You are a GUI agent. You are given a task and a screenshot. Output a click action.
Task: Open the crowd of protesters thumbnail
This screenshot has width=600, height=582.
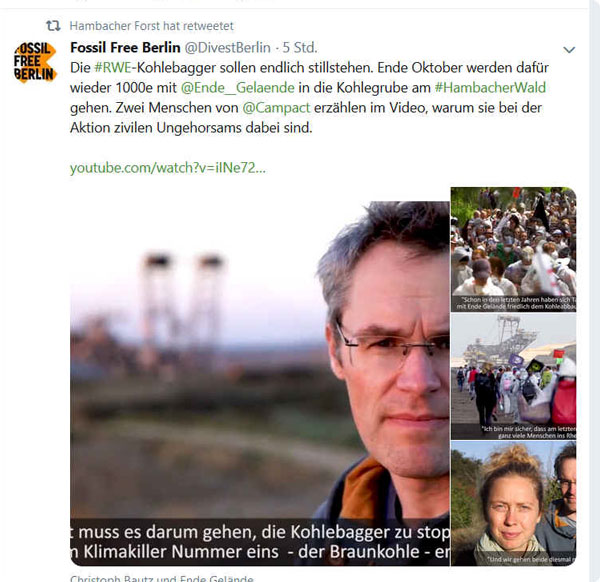[514, 249]
